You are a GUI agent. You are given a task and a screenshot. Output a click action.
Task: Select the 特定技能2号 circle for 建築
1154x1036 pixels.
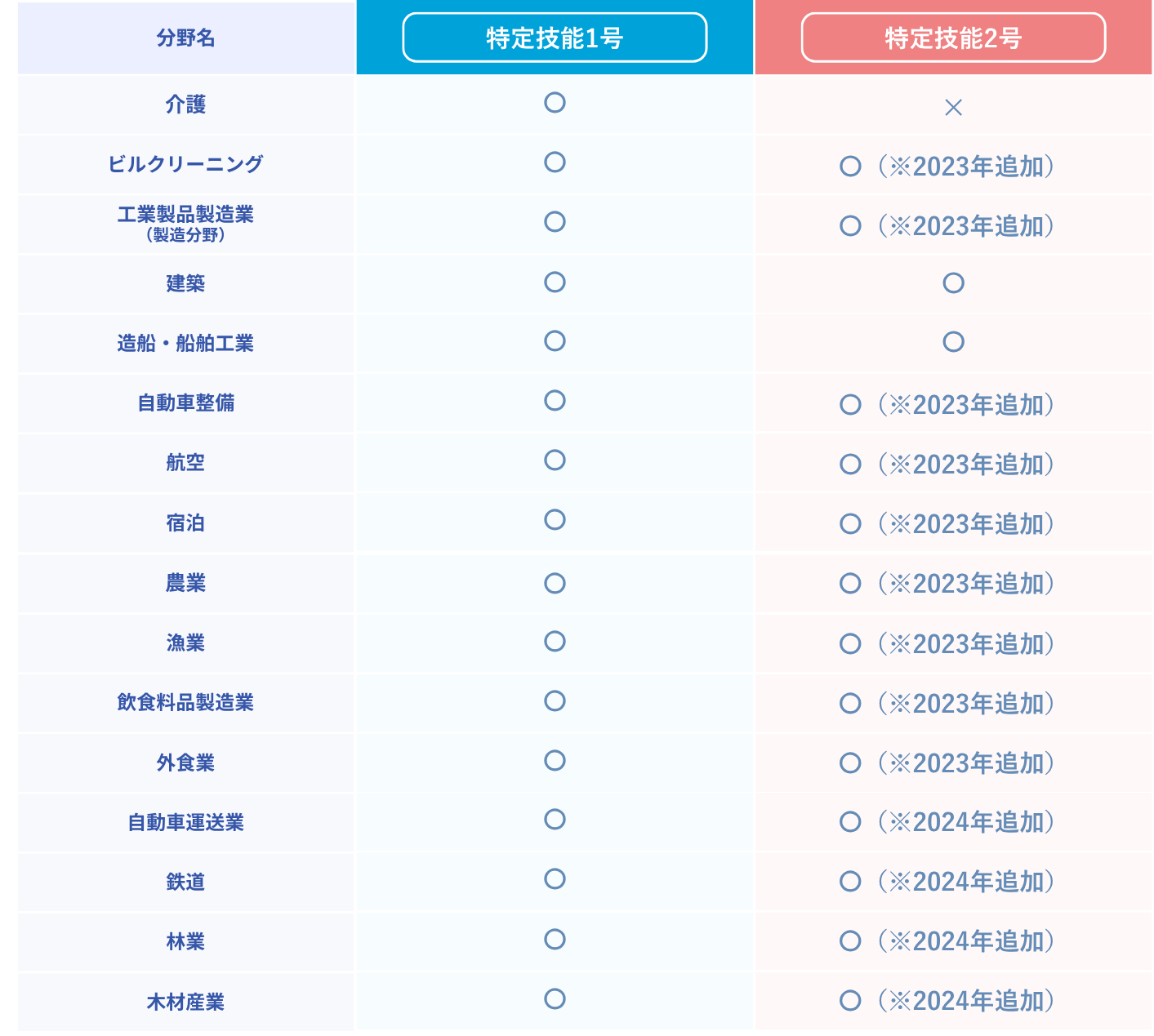click(x=953, y=283)
